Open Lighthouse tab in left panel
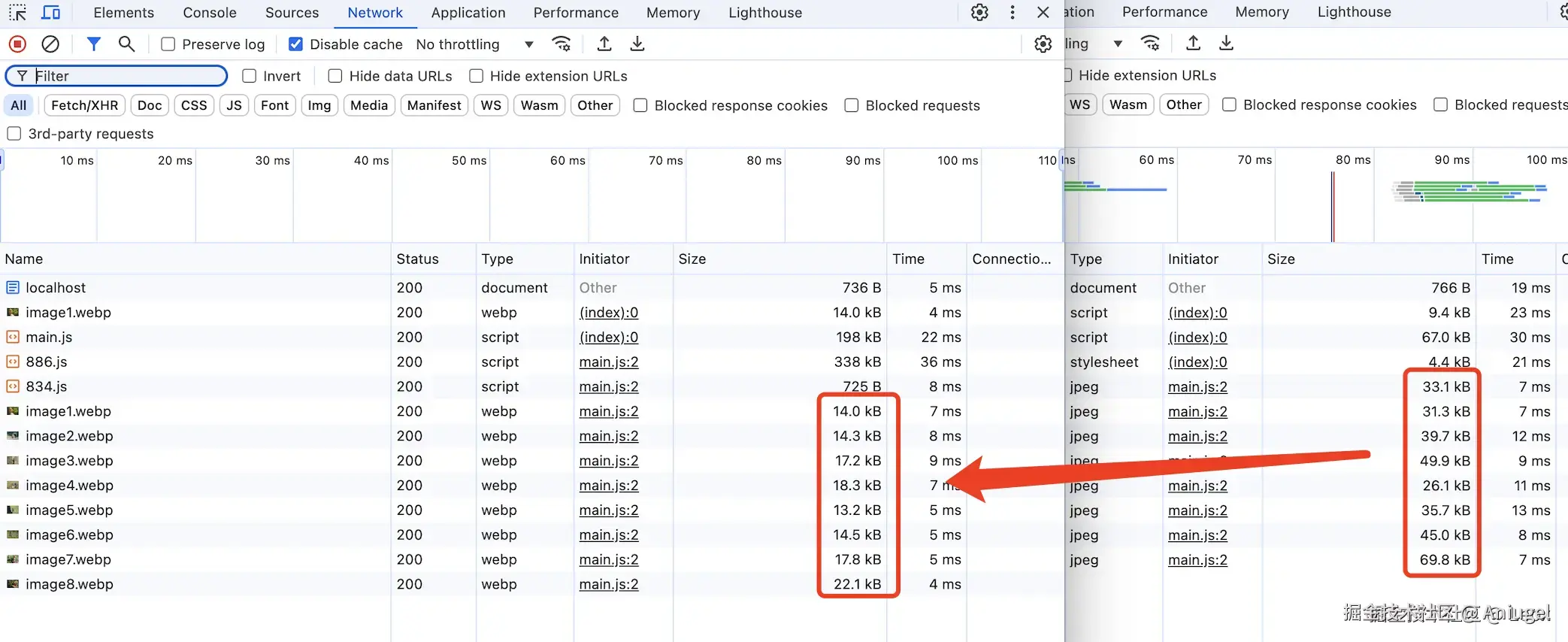This screenshot has height=642, width=1568. 765,13
